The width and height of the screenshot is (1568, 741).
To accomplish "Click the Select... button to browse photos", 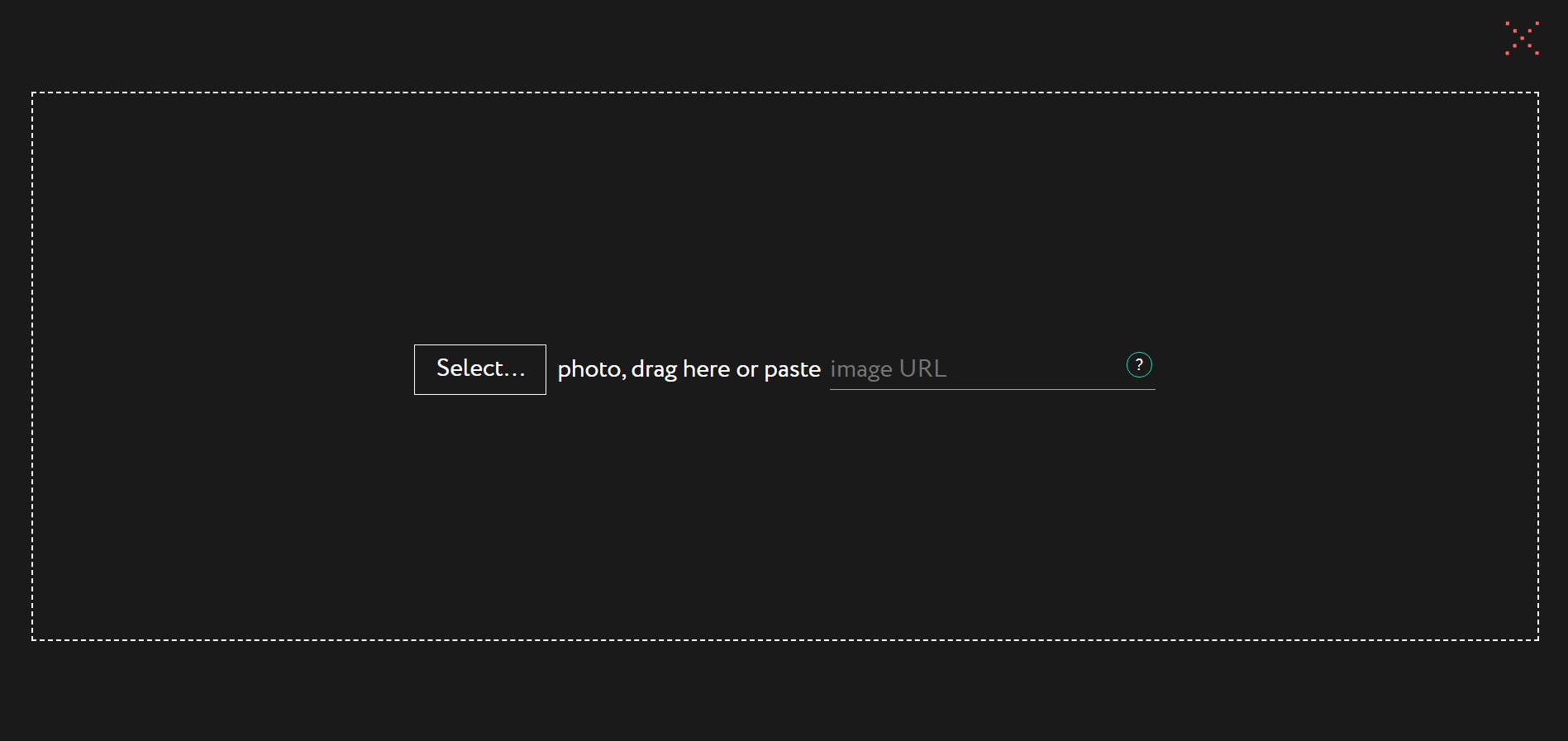I will [x=479, y=368].
